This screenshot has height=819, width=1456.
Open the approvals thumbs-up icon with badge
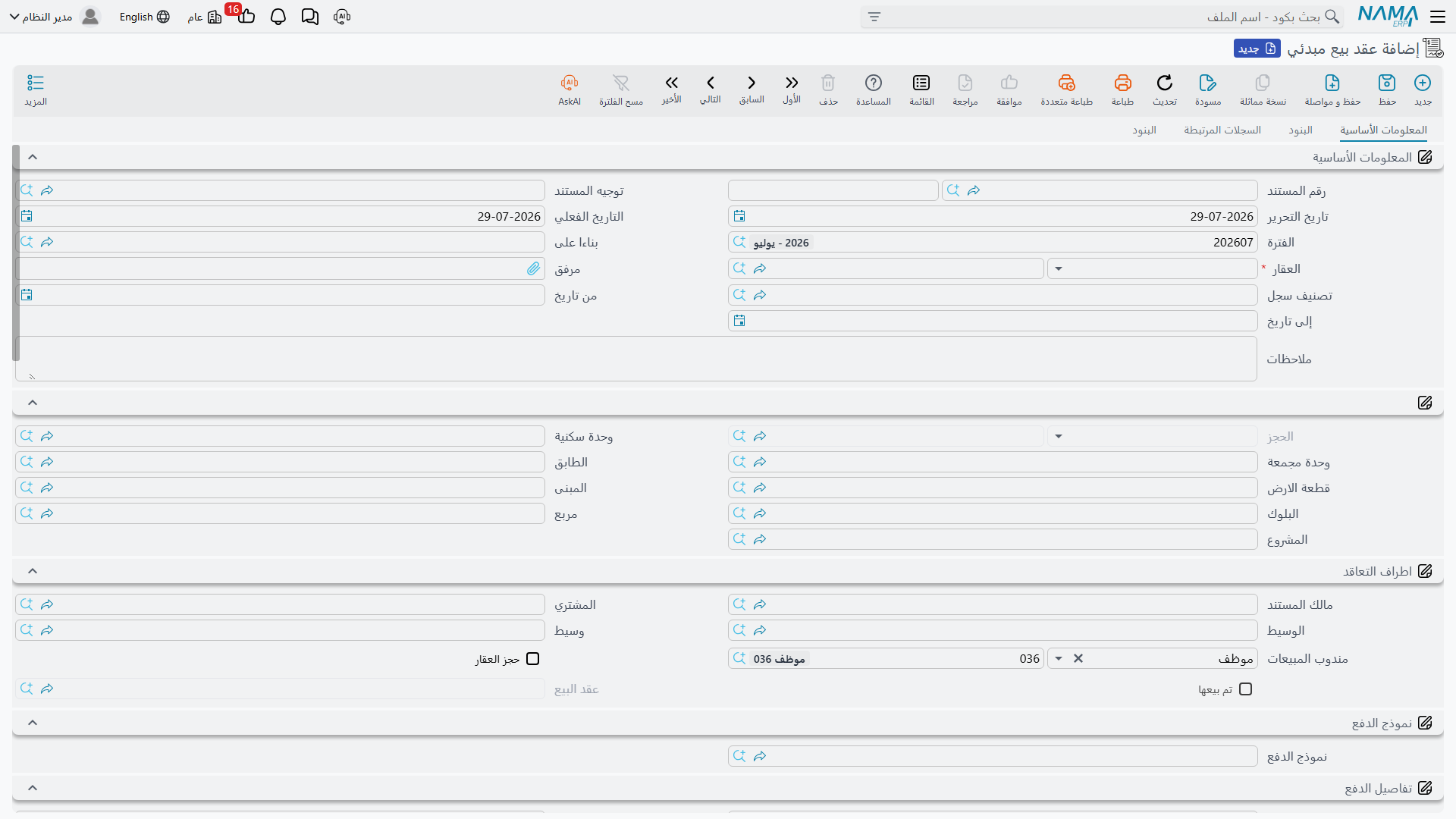click(x=246, y=16)
